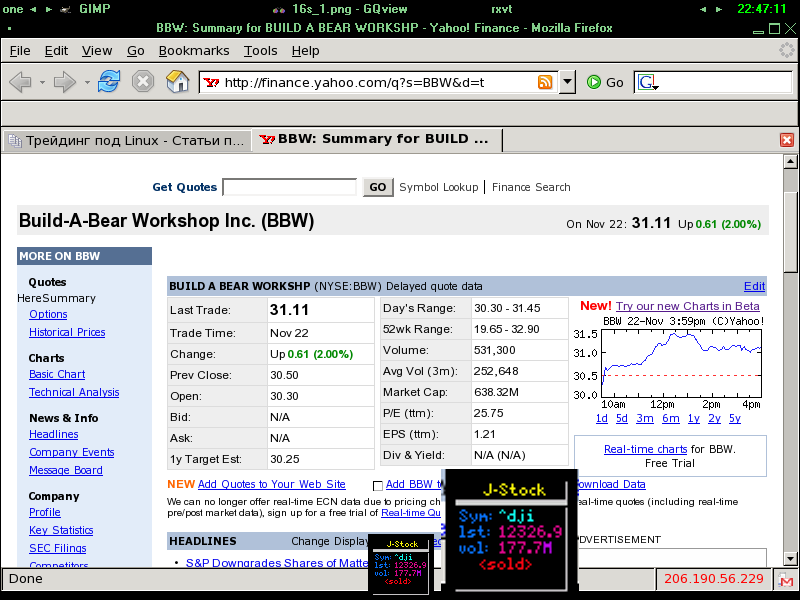
Task: Open the Options link in sidebar
Action: (48, 314)
